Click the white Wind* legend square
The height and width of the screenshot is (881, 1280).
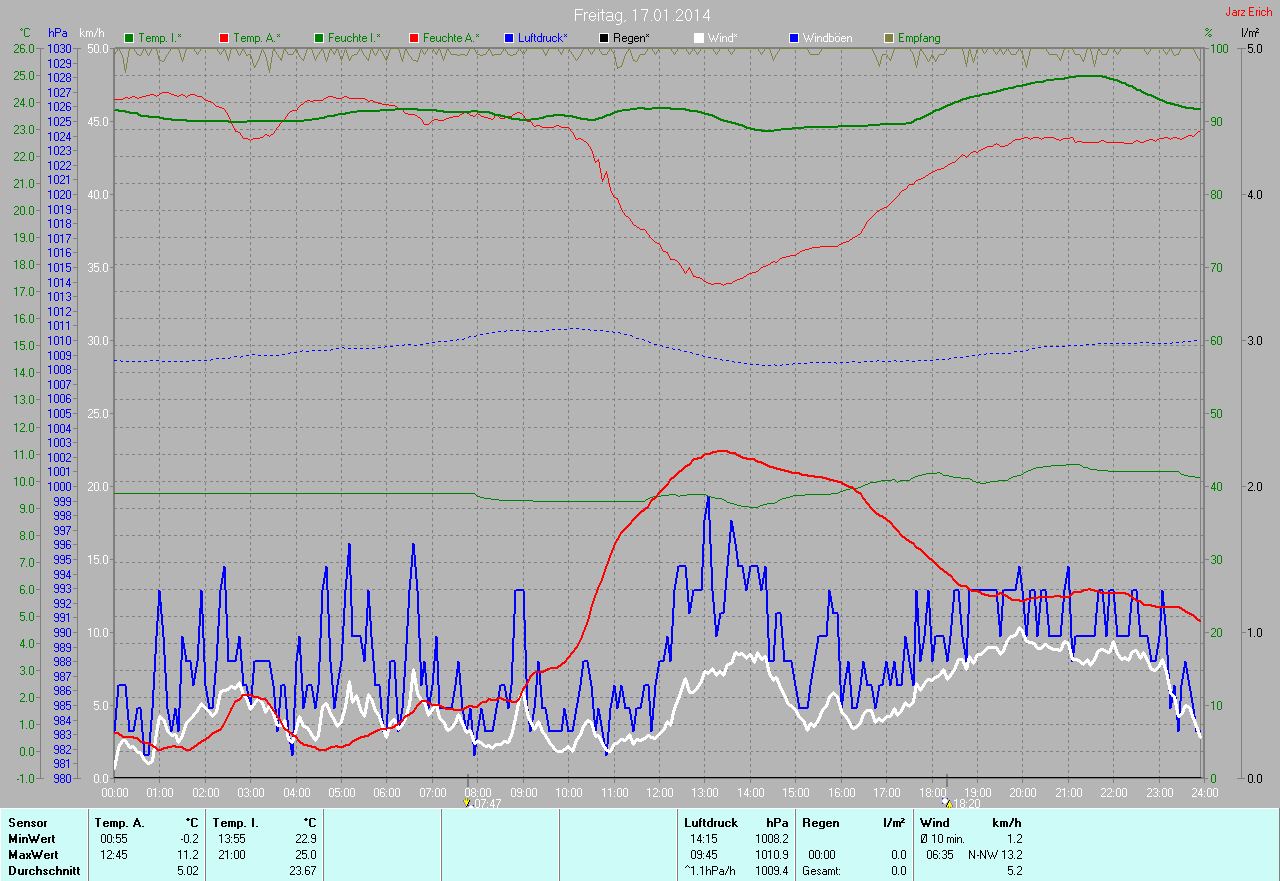[x=699, y=38]
